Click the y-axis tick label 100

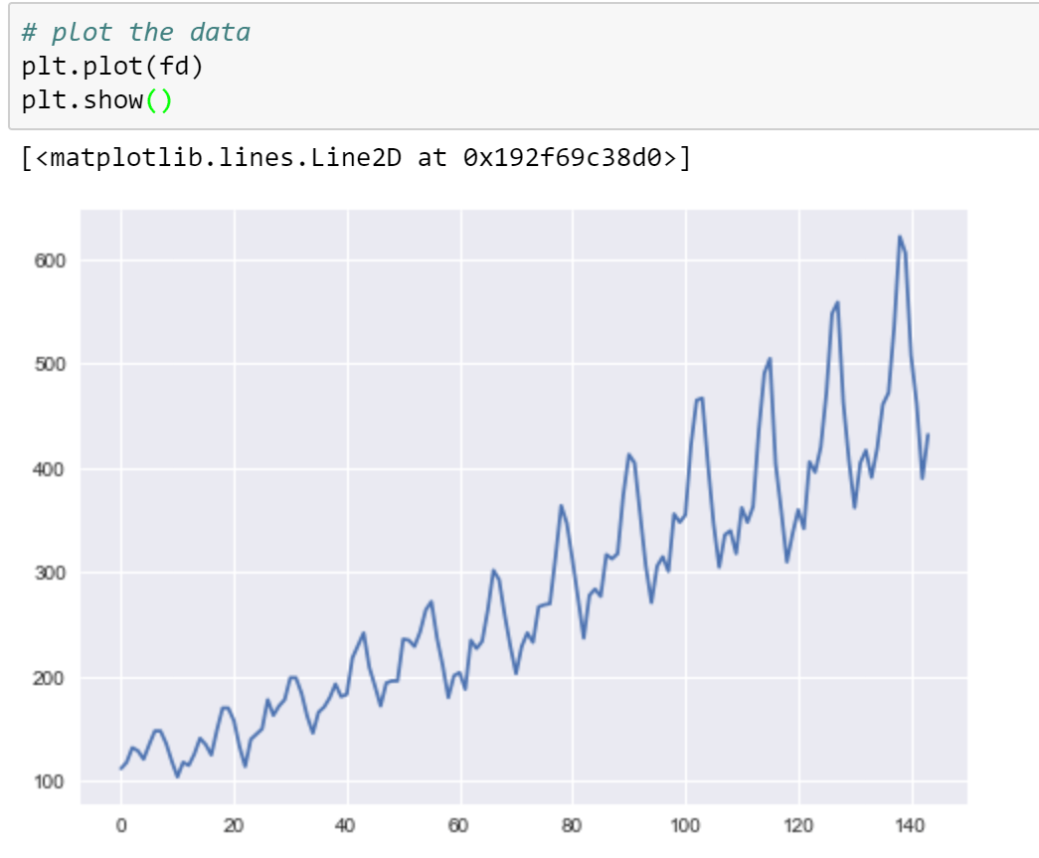point(50,782)
